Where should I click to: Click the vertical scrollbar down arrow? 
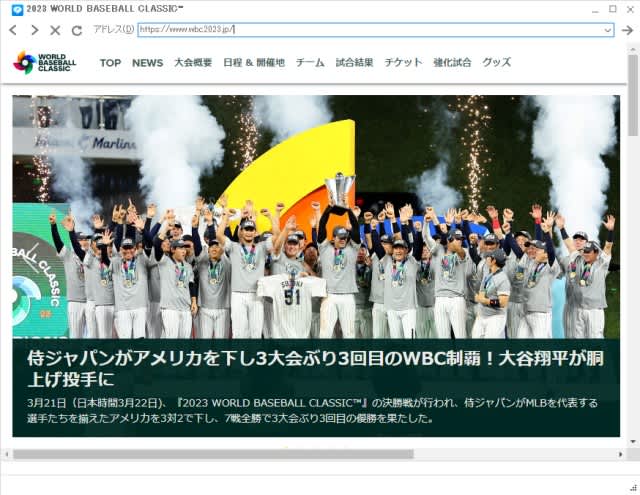click(633, 442)
